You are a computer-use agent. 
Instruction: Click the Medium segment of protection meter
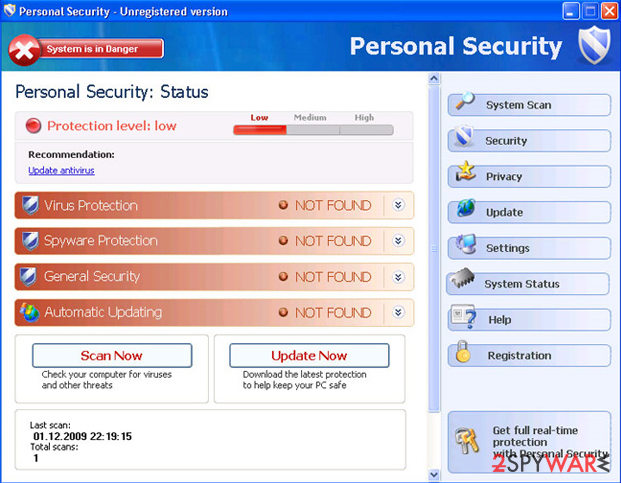[x=313, y=130]
